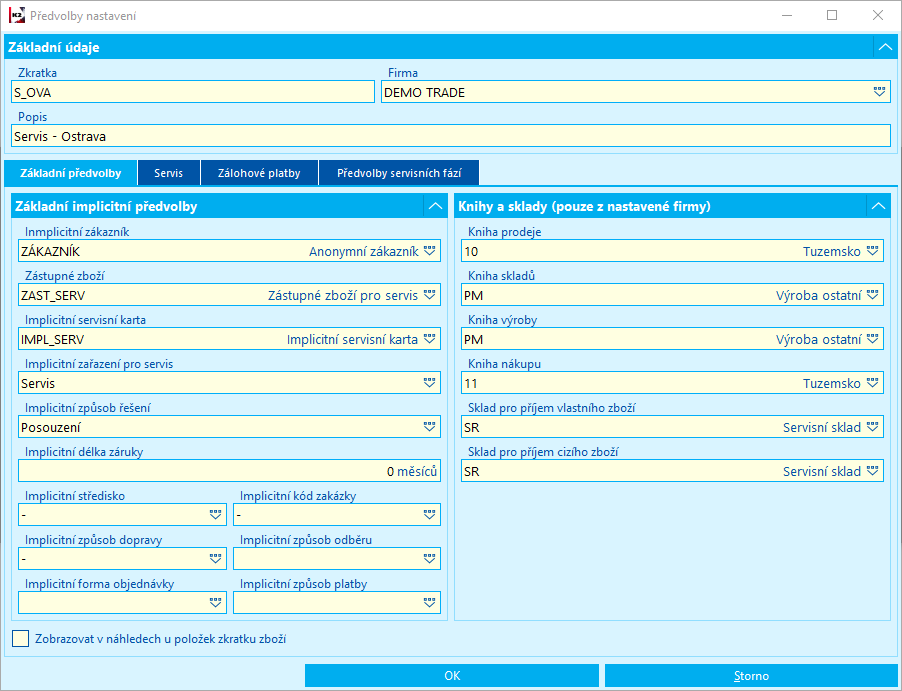Close the Předvolby nastavení window

[878, 16]
